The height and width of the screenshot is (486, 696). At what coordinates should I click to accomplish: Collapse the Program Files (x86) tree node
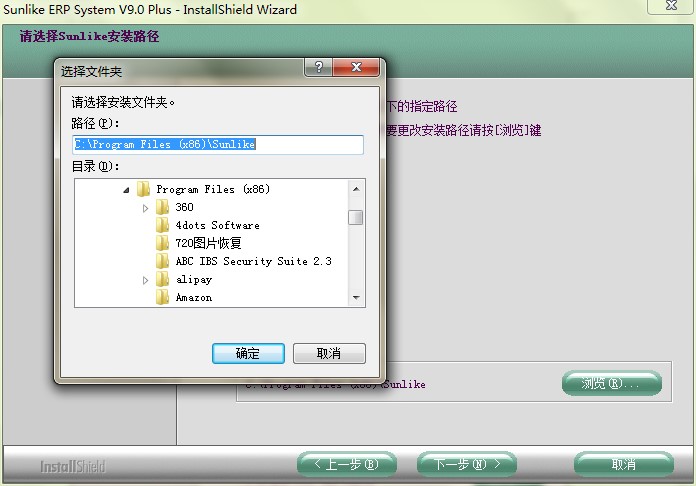[x=127, y=190]
